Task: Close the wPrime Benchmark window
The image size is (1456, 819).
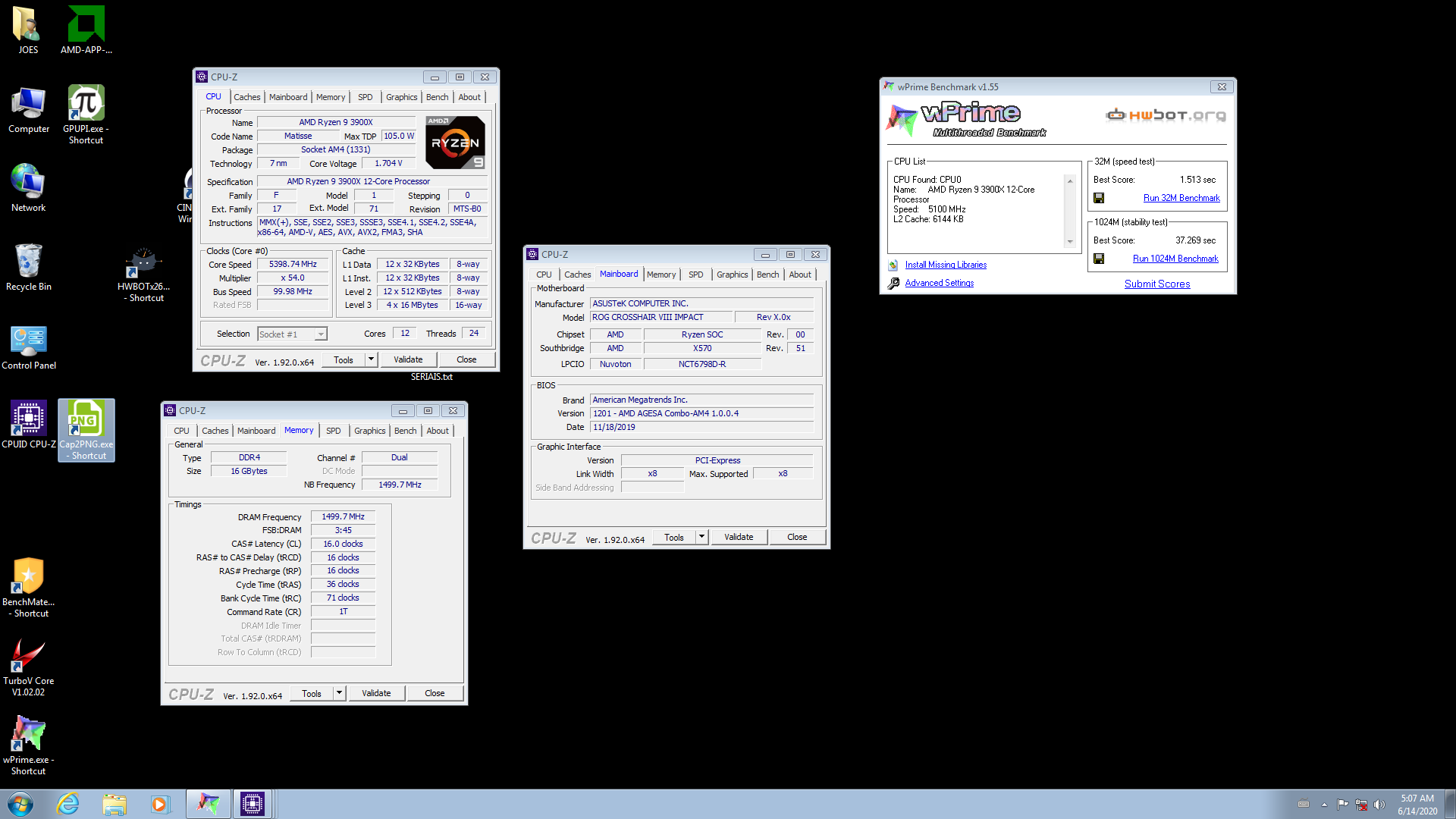Action: pos(1222,86)
